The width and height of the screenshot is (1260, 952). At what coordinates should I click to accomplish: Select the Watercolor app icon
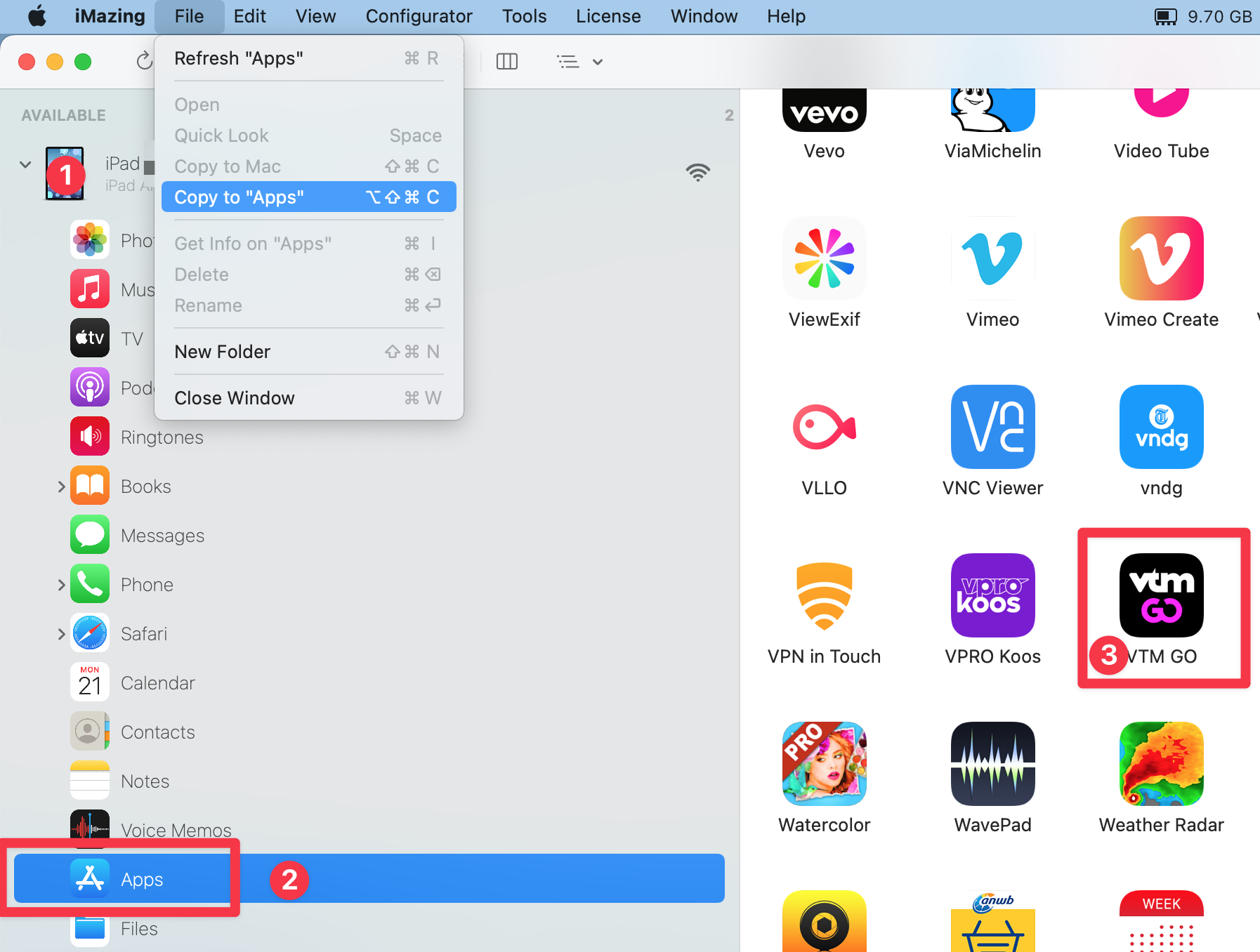[x=824, y=764]
